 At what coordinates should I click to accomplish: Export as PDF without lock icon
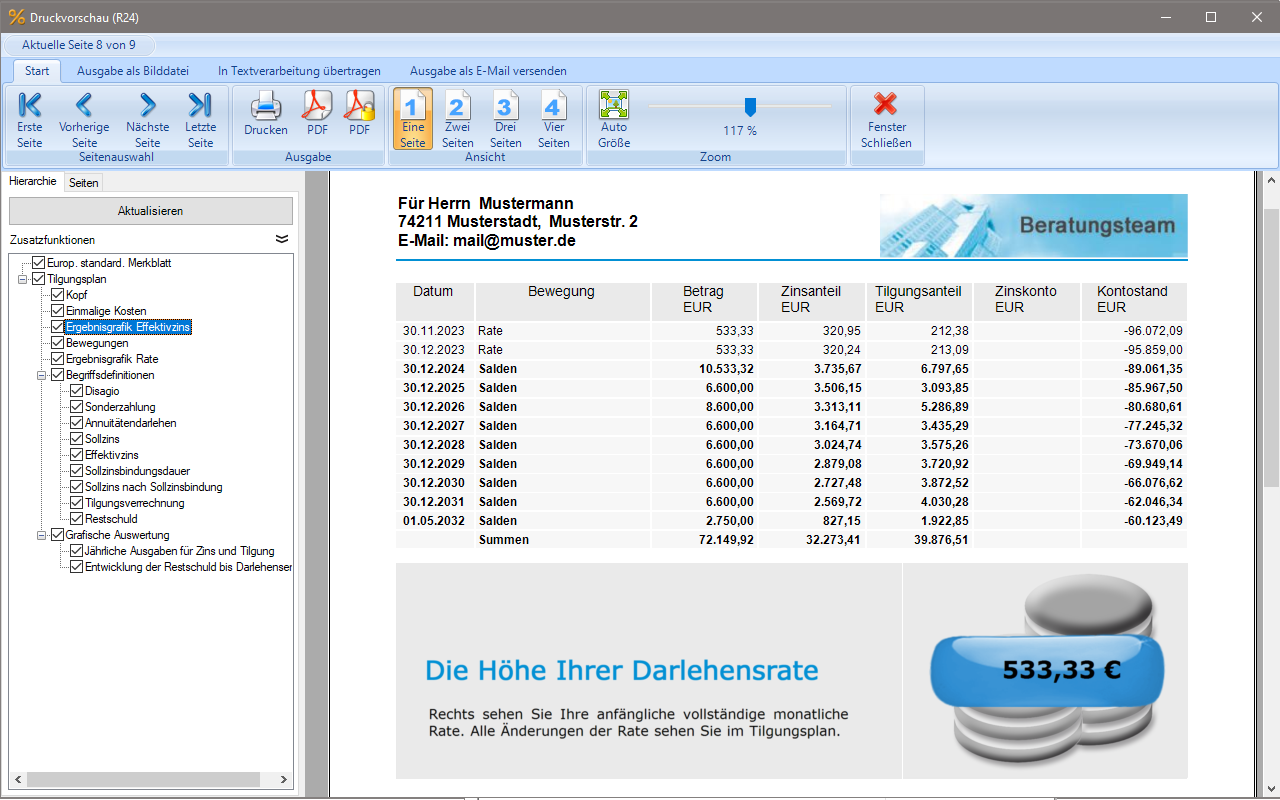[x=317, y=113]
